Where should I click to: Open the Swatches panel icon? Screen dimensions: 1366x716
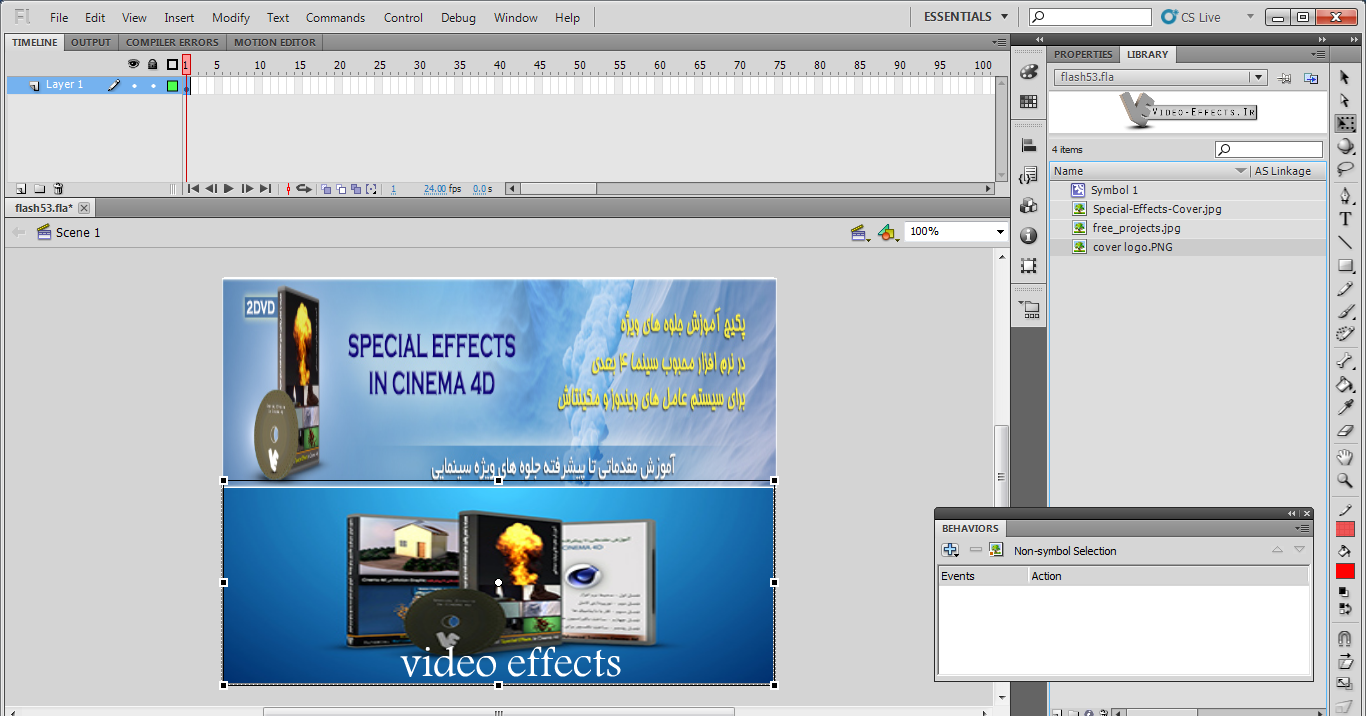coord(1029,102)
